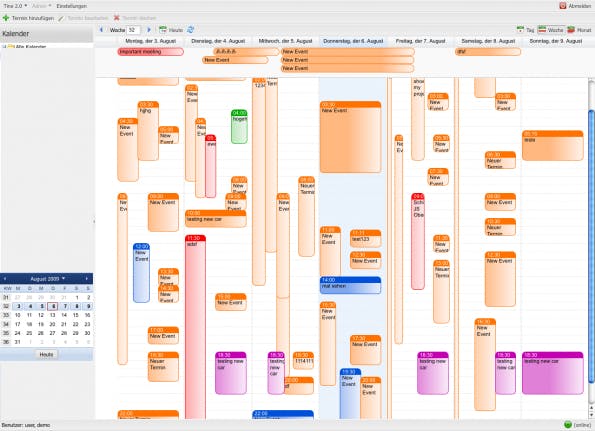Click the Heute calendar icon in week toolbar
This screenshot has width=595, height=431.
click(x=163, y=30)
